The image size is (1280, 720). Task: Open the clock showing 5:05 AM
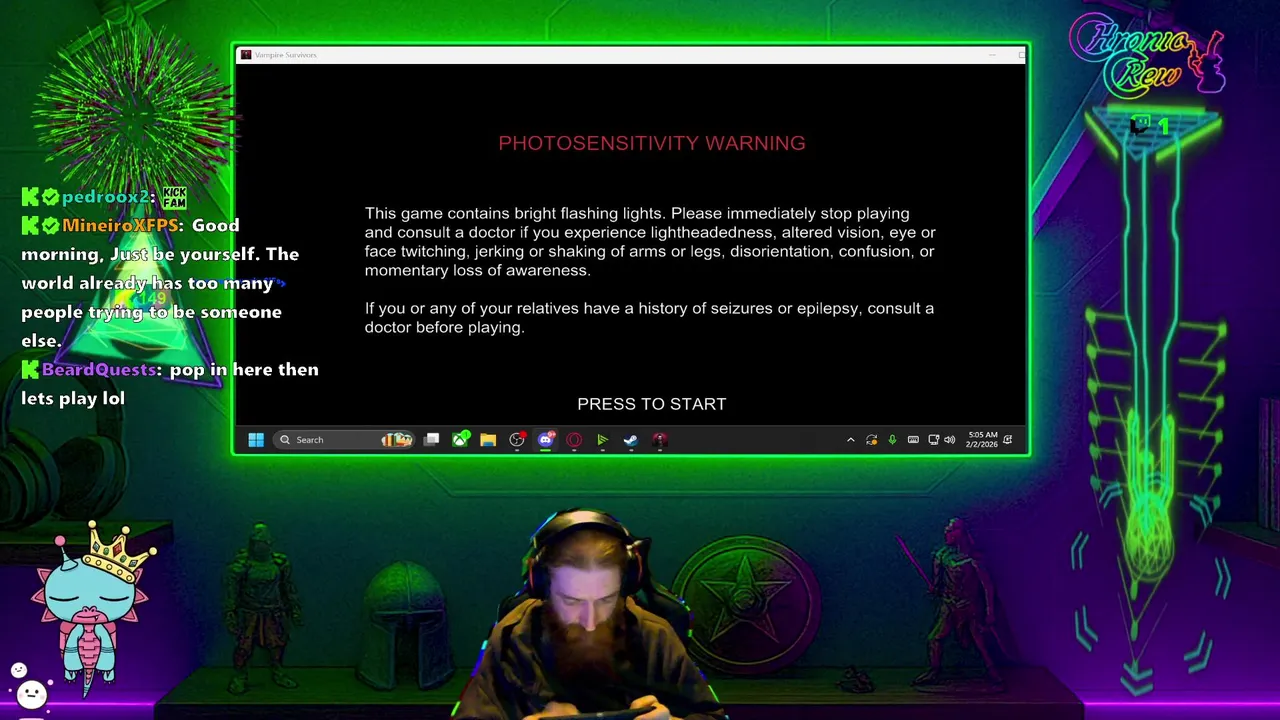(x=982, y=440)
